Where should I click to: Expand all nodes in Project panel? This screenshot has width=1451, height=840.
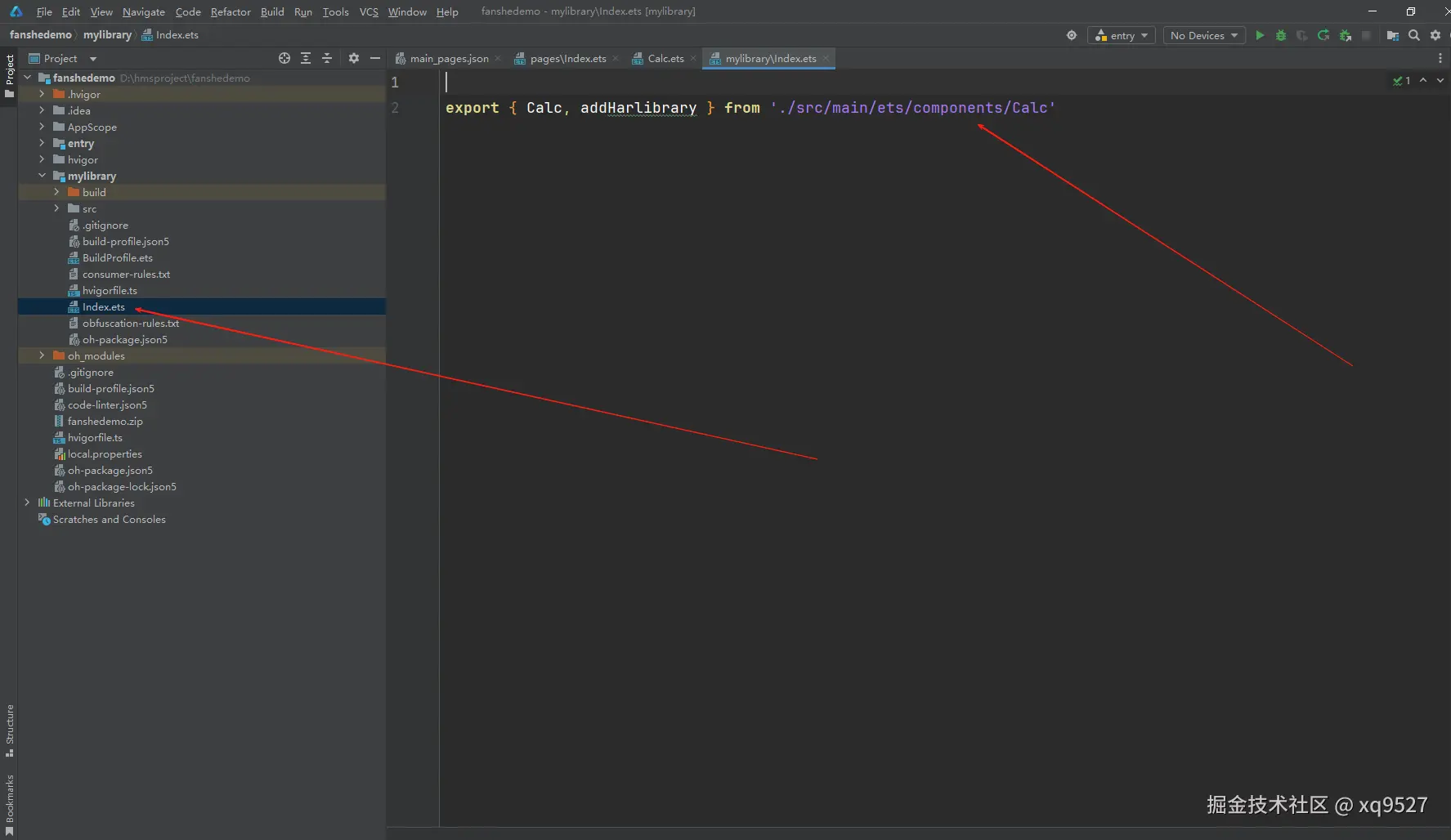pyautogui.click(x=306, y=58)
